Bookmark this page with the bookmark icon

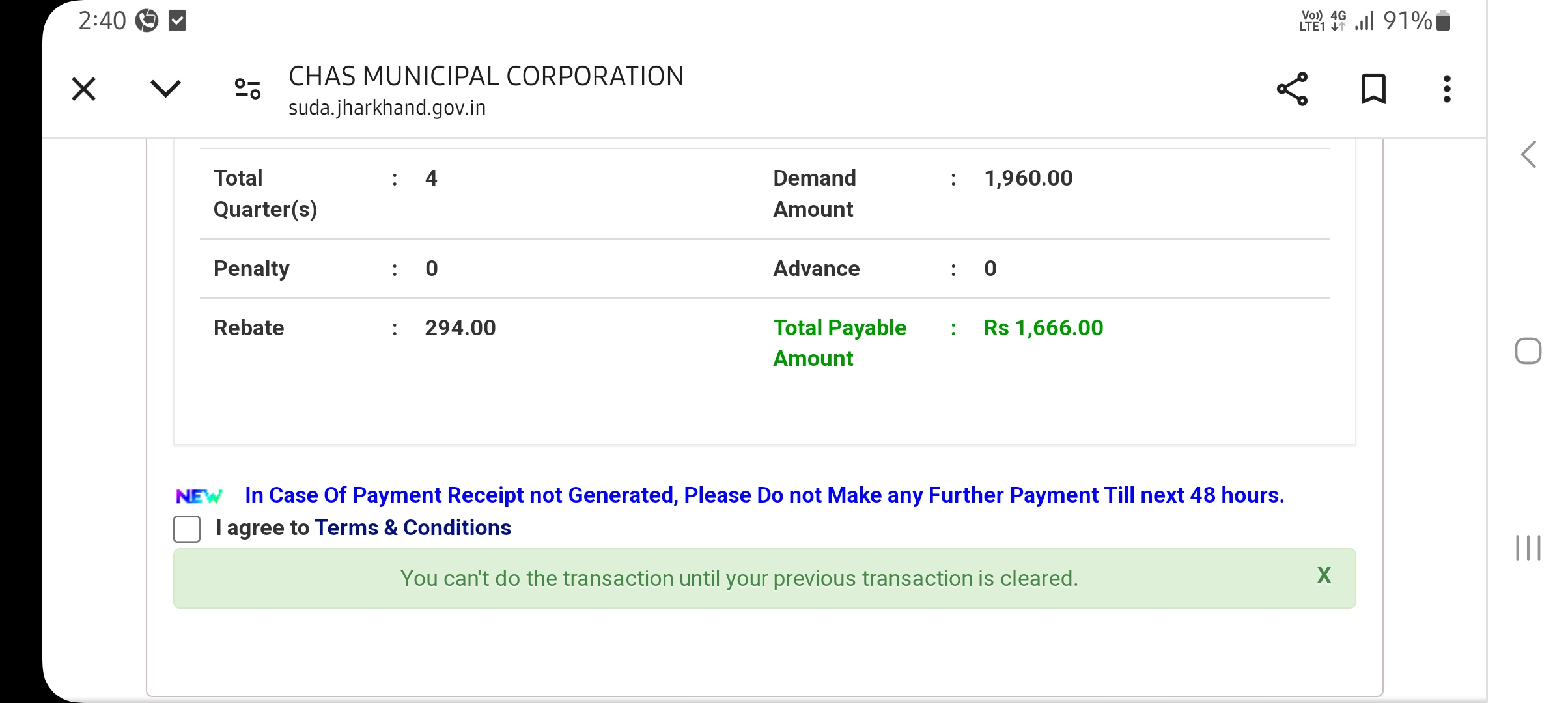click(x=1373, y=89)
